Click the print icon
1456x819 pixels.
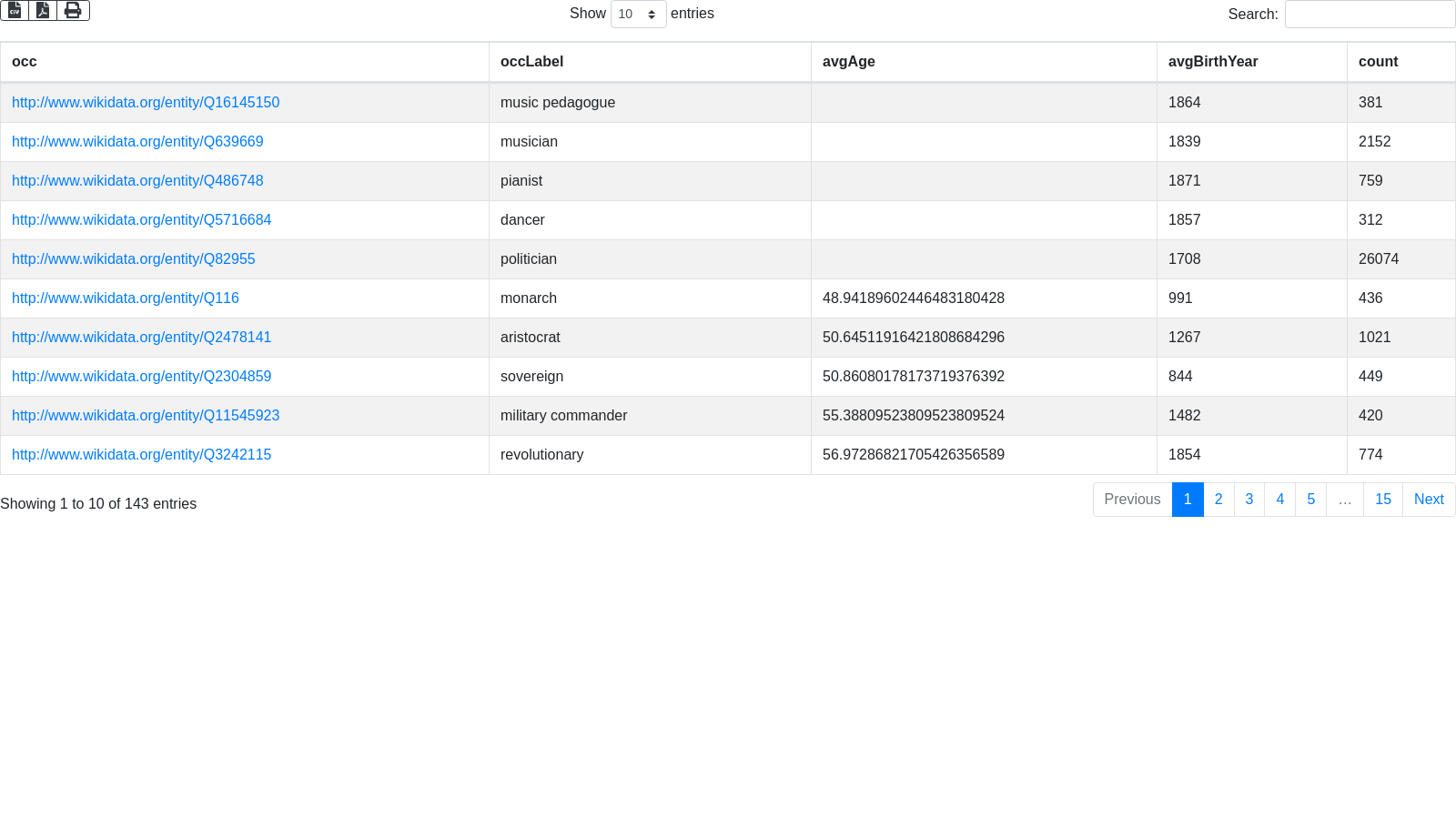click(x=73, y=10)
